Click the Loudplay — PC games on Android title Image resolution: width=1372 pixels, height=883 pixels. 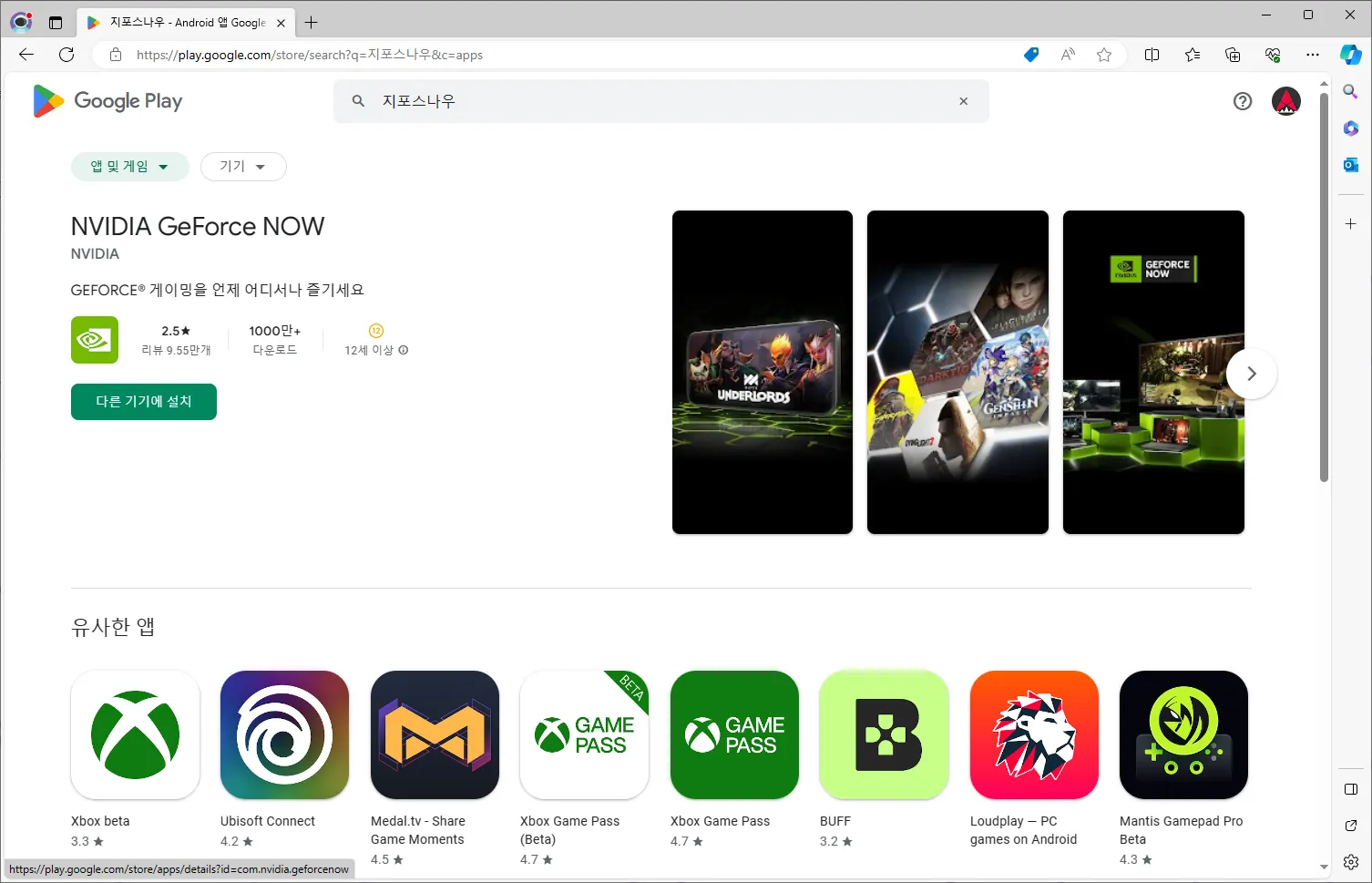[1023, 830]
